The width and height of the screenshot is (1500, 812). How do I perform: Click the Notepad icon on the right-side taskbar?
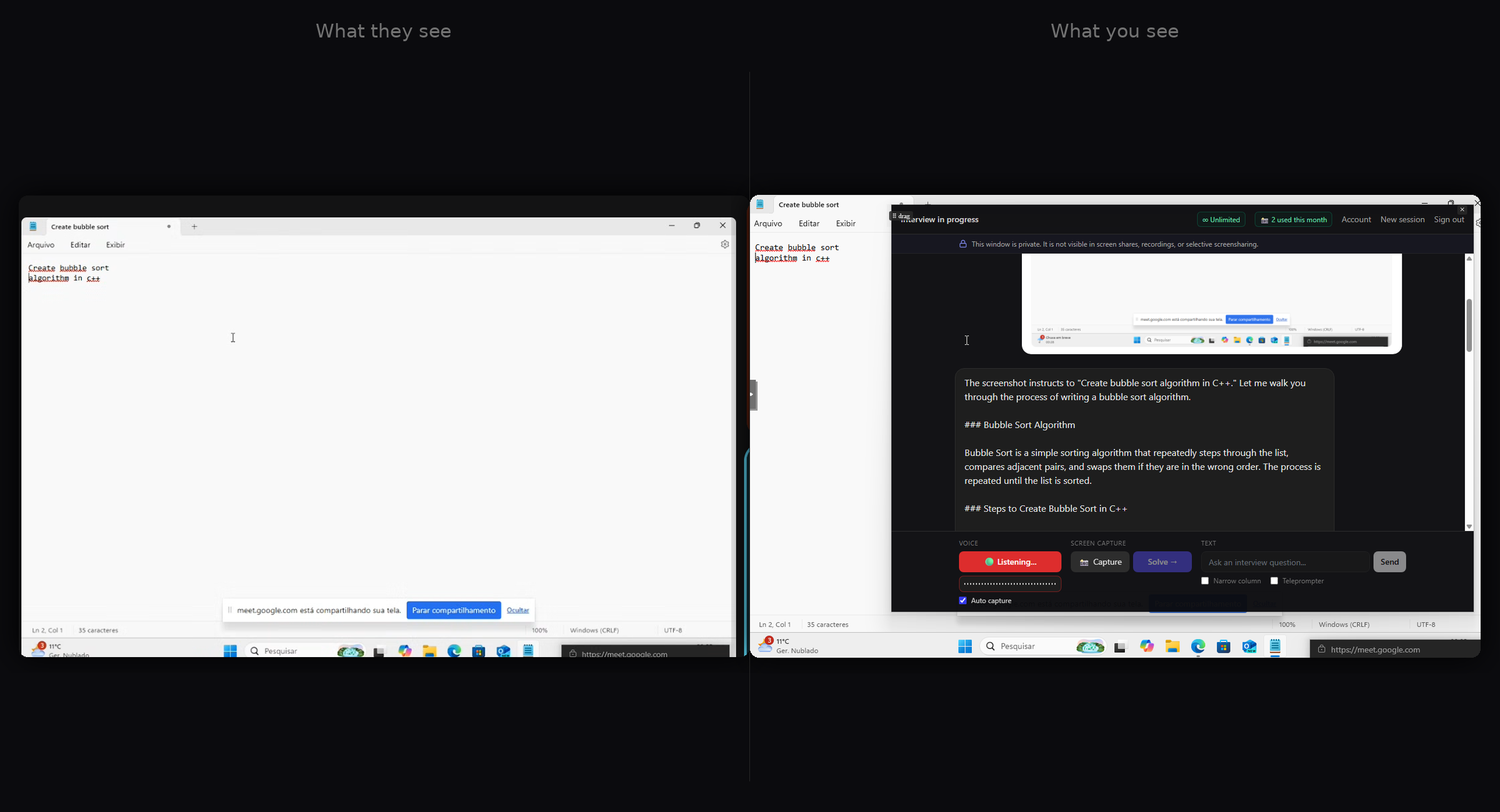(1275, 646)
